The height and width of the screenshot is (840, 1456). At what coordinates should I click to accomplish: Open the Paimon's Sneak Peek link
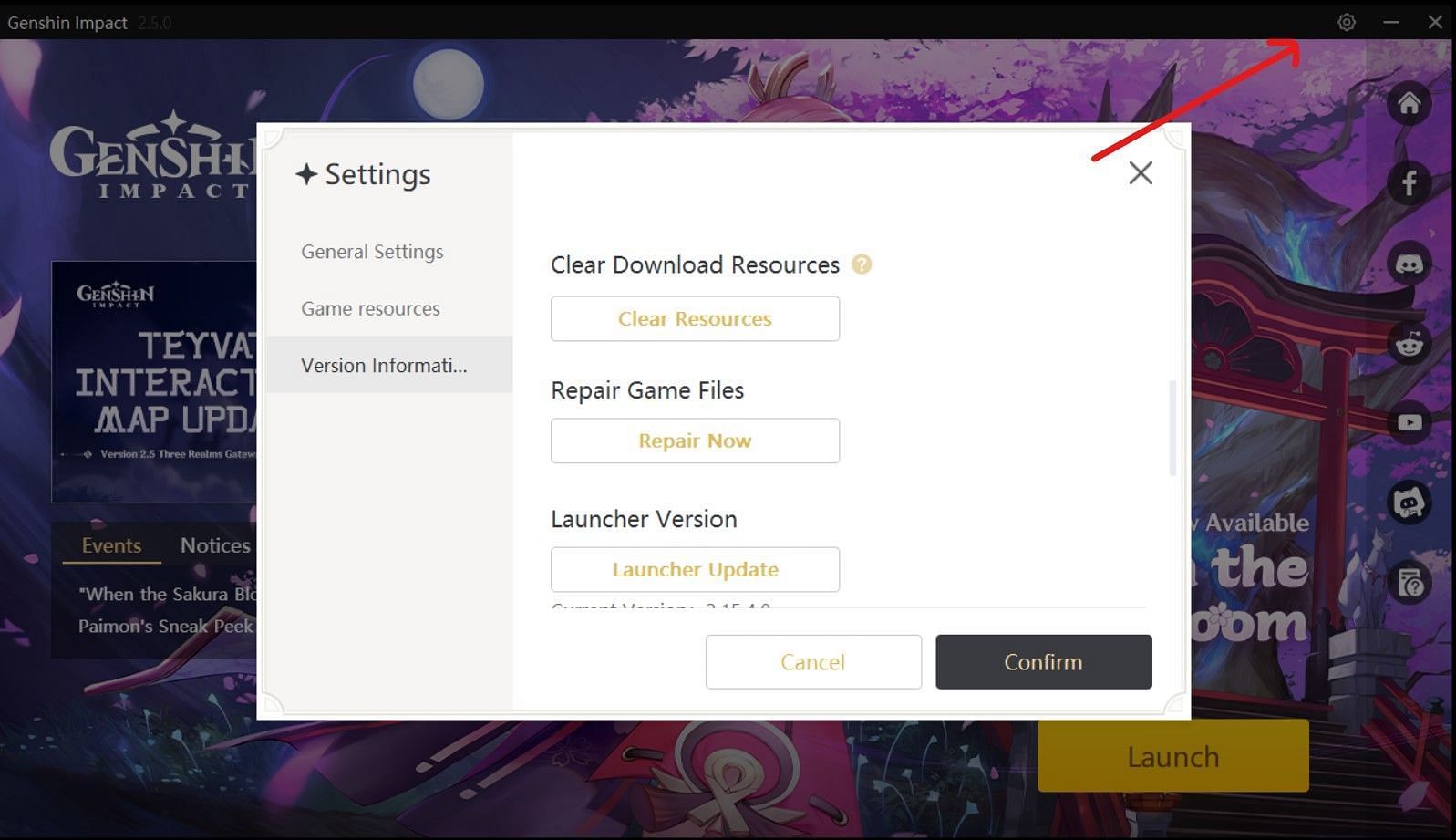click(165, 627)
